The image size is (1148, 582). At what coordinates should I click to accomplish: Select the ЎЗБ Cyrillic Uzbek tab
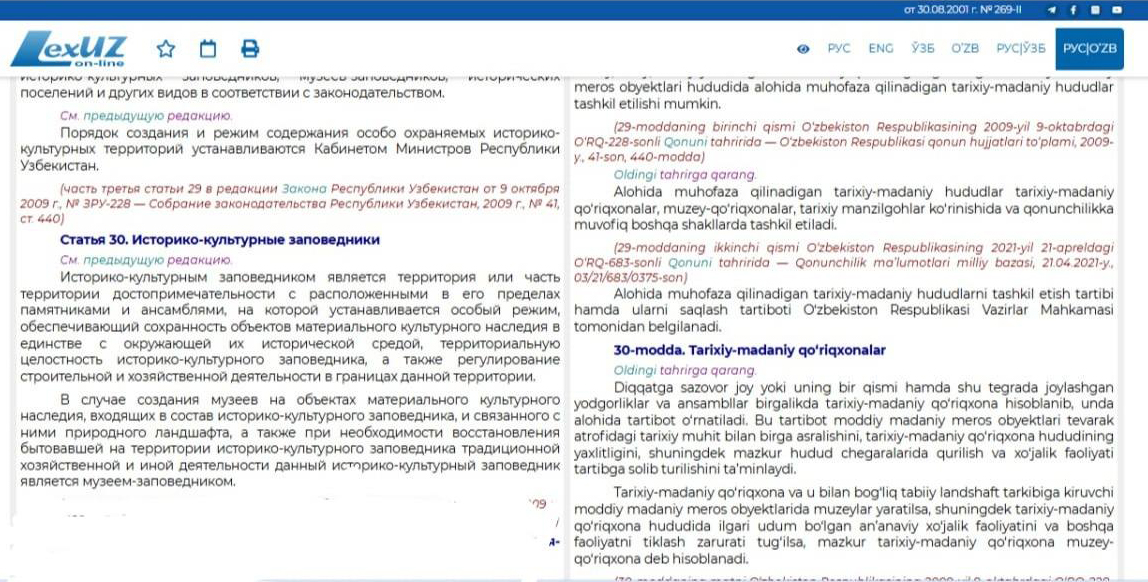pos(922,49)
